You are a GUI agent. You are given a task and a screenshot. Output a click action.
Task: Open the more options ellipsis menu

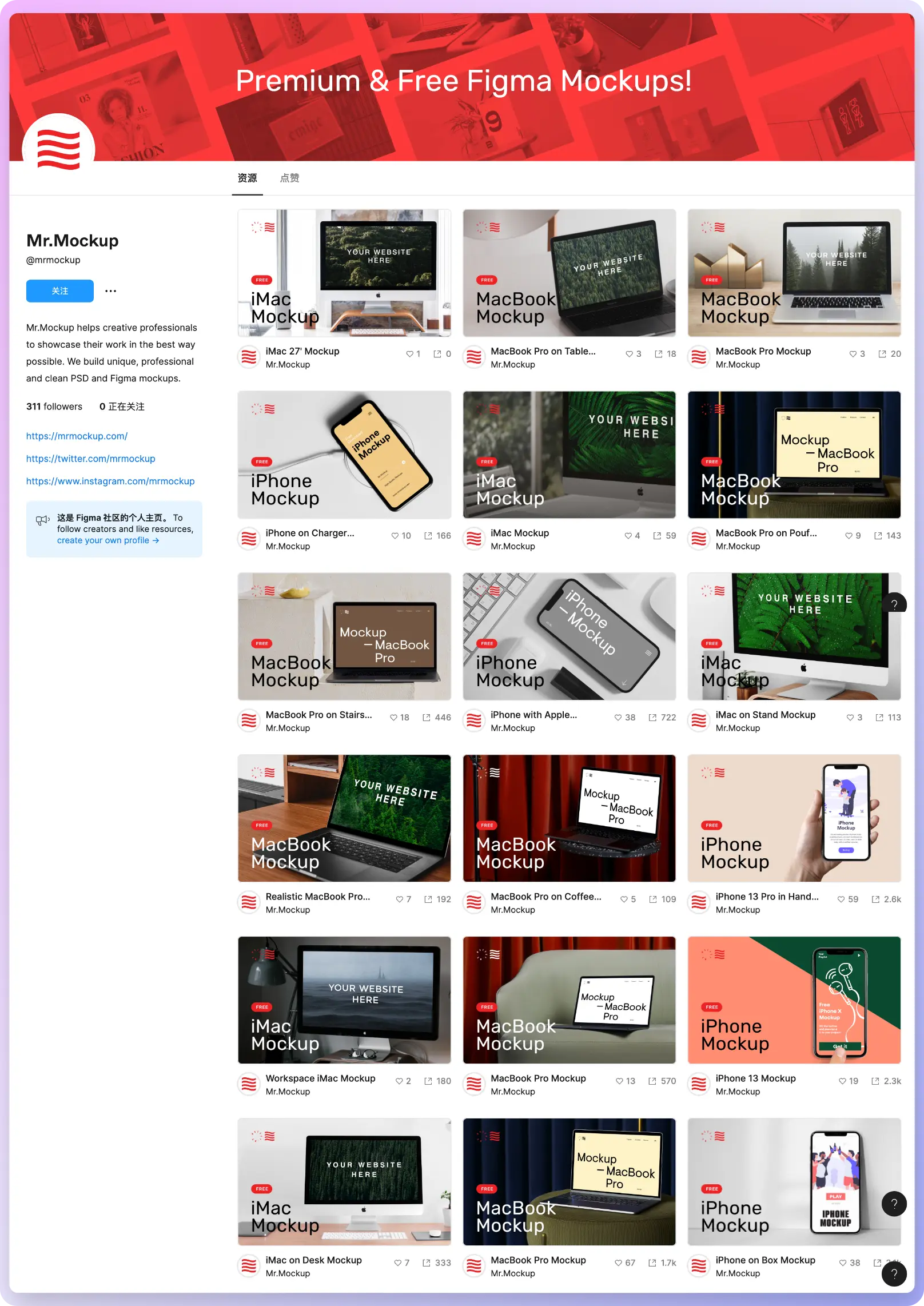pos(111,291)
